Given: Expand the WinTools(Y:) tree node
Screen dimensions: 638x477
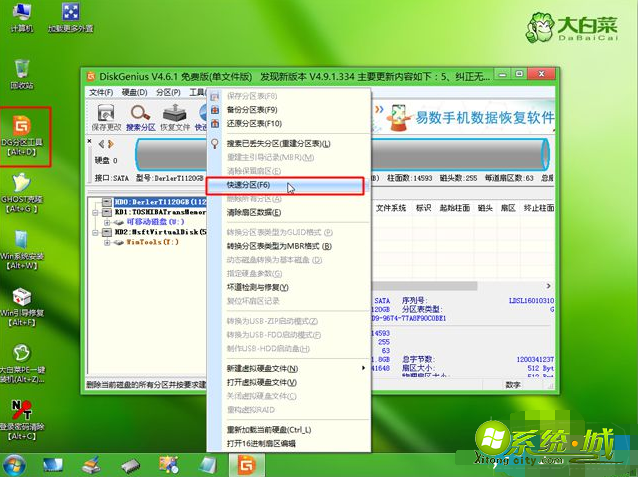Looking at the screenshot, I should pos(107,243).
